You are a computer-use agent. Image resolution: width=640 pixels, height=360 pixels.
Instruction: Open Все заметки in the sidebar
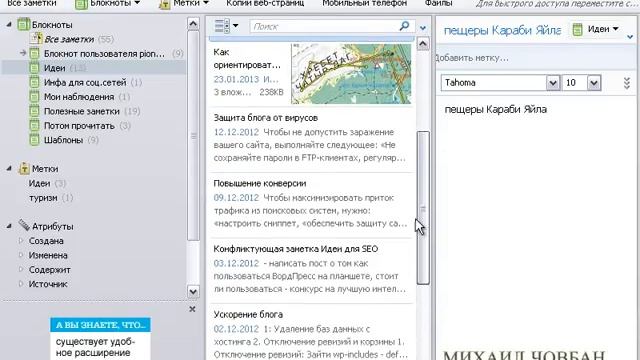click(69, 40)
